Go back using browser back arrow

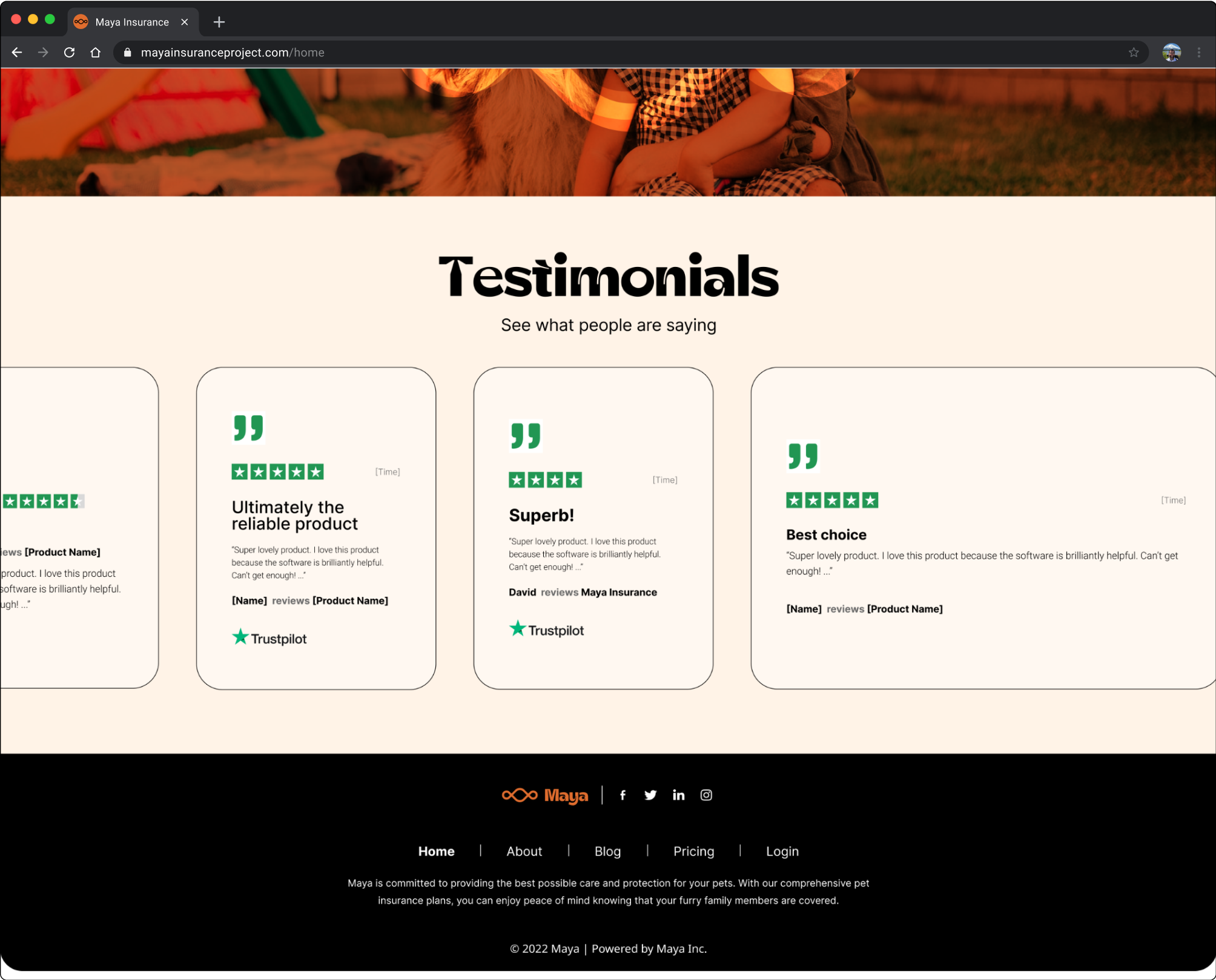(x=17, y=53)
